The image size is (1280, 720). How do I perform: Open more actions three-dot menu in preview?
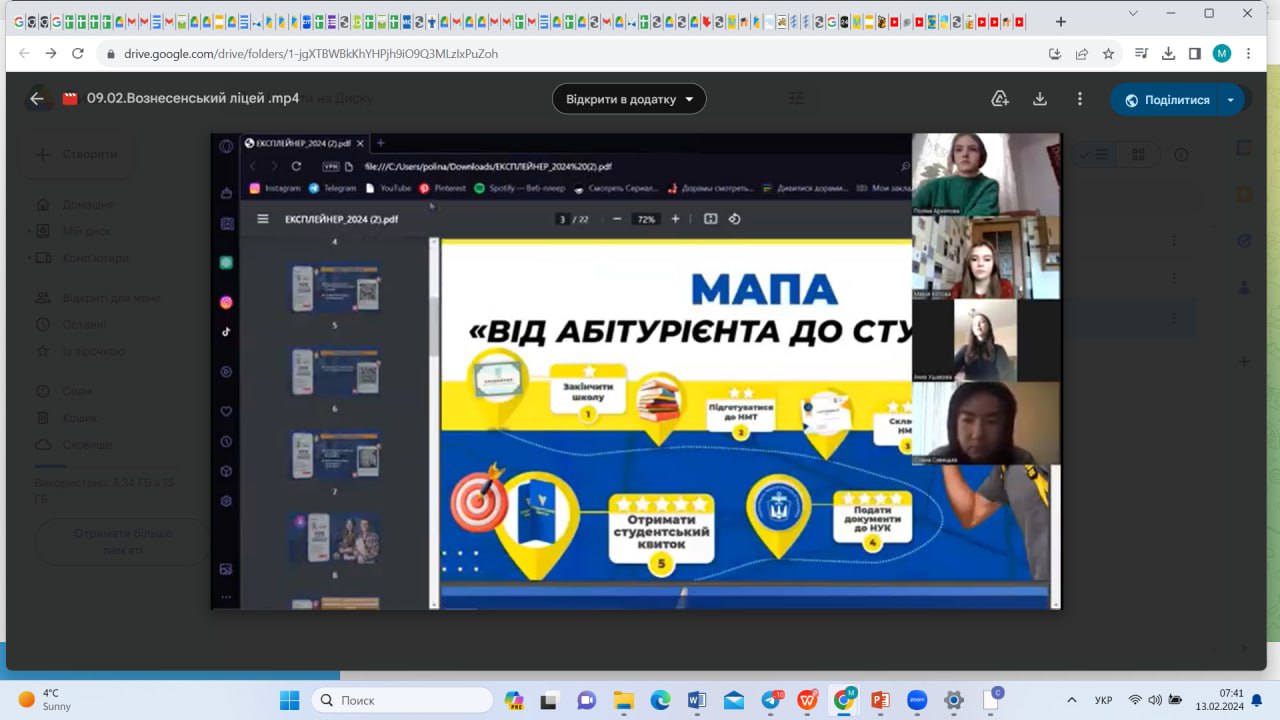point(1080,99)
